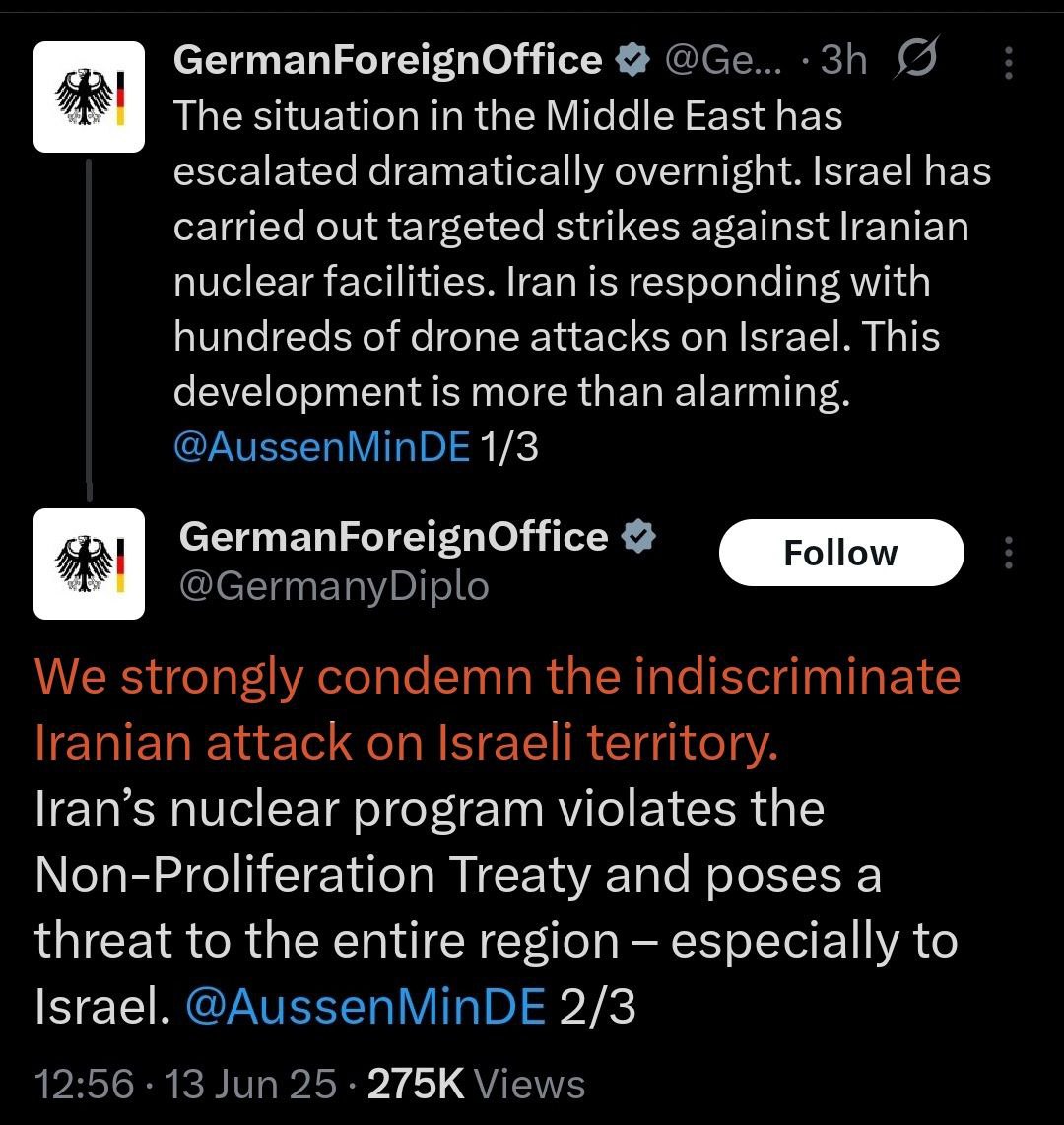Click the eagle avatar next to the Follow button
Screen dimensions: 1064x1125
[90, 563]
